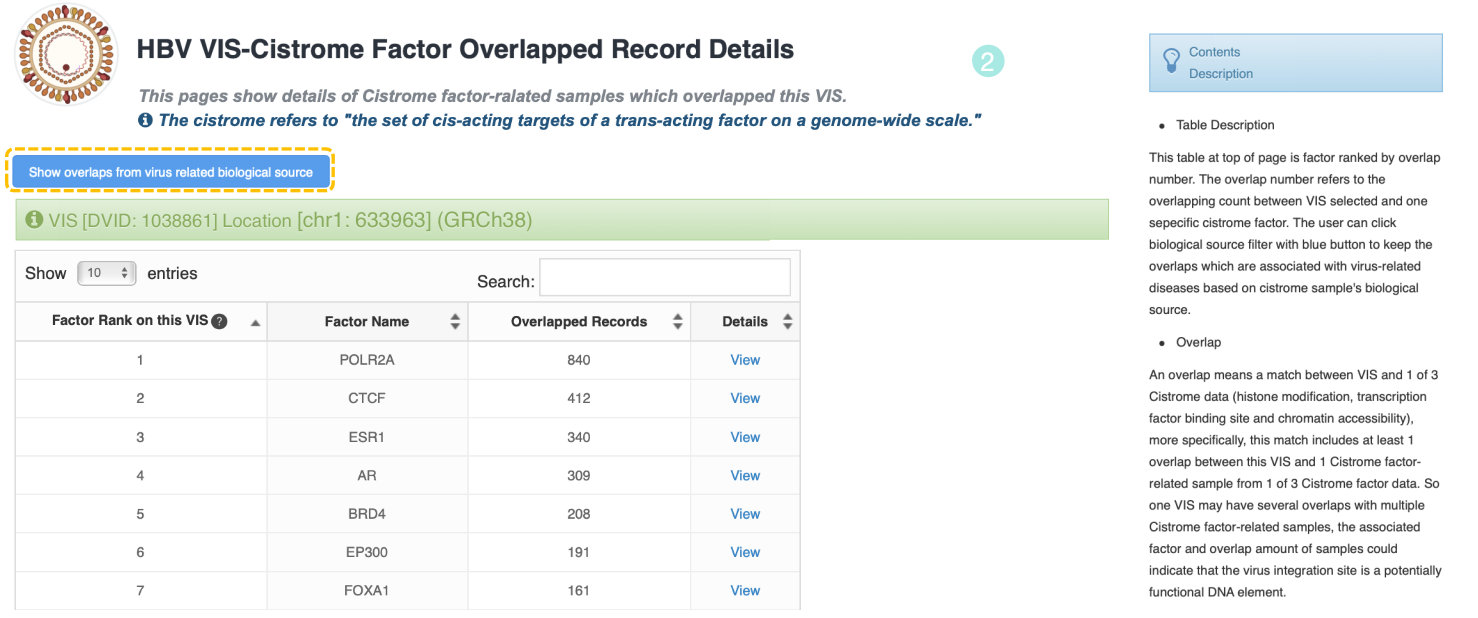Click the teal number 2 step badge
The width and height of the screenshot is (1478, 618).
point(987,62)
